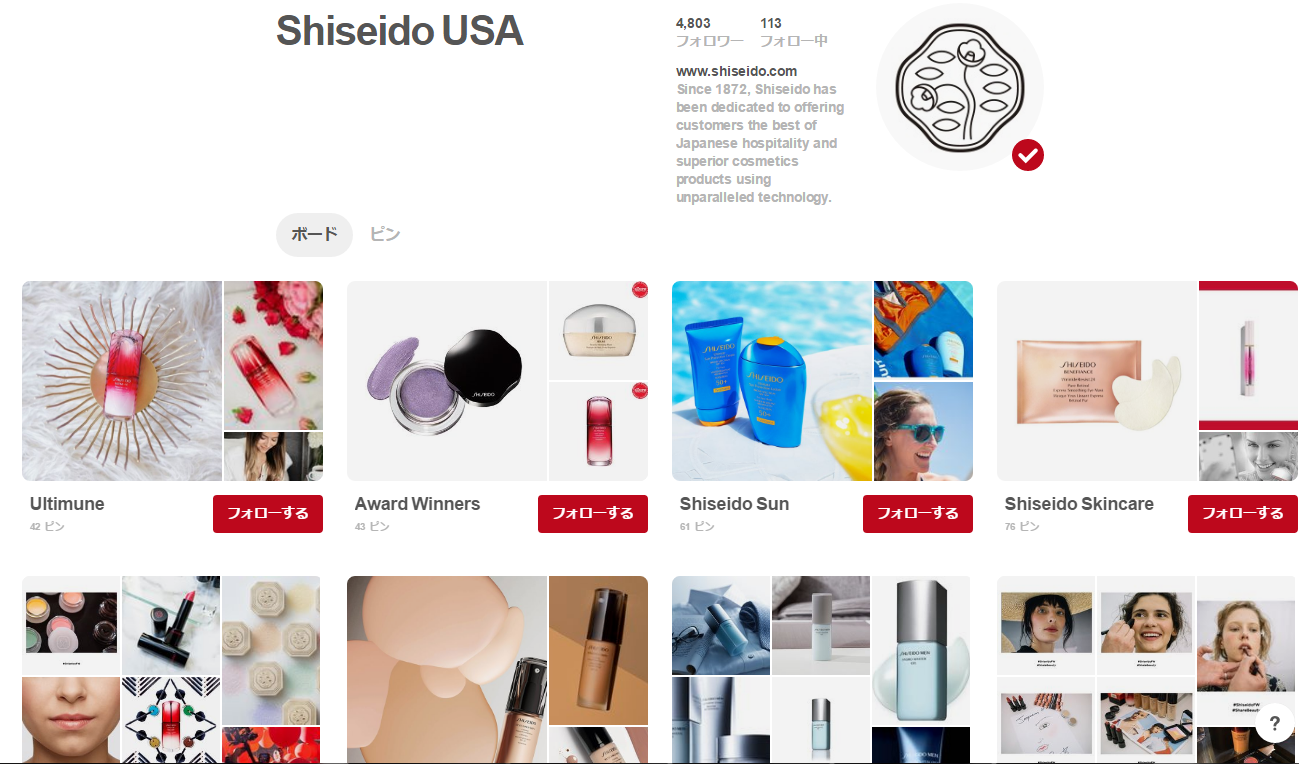Screen dimensions: 1299x764
Task: Open the Shiseido Sun sunscreen bottles cover
Action: click(x=772, y=381)
